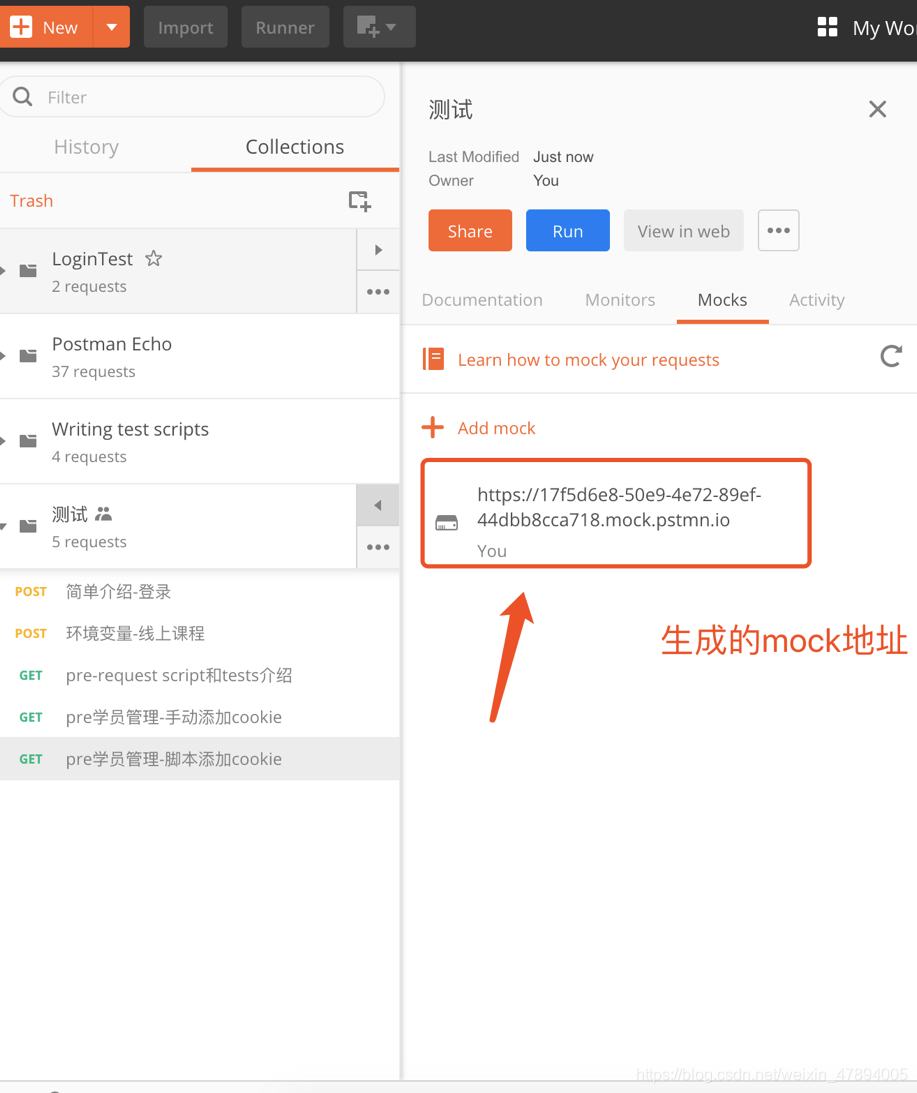917x1093 pixels.
Task: Refresh the mocks list
Action: click(891, 356)
